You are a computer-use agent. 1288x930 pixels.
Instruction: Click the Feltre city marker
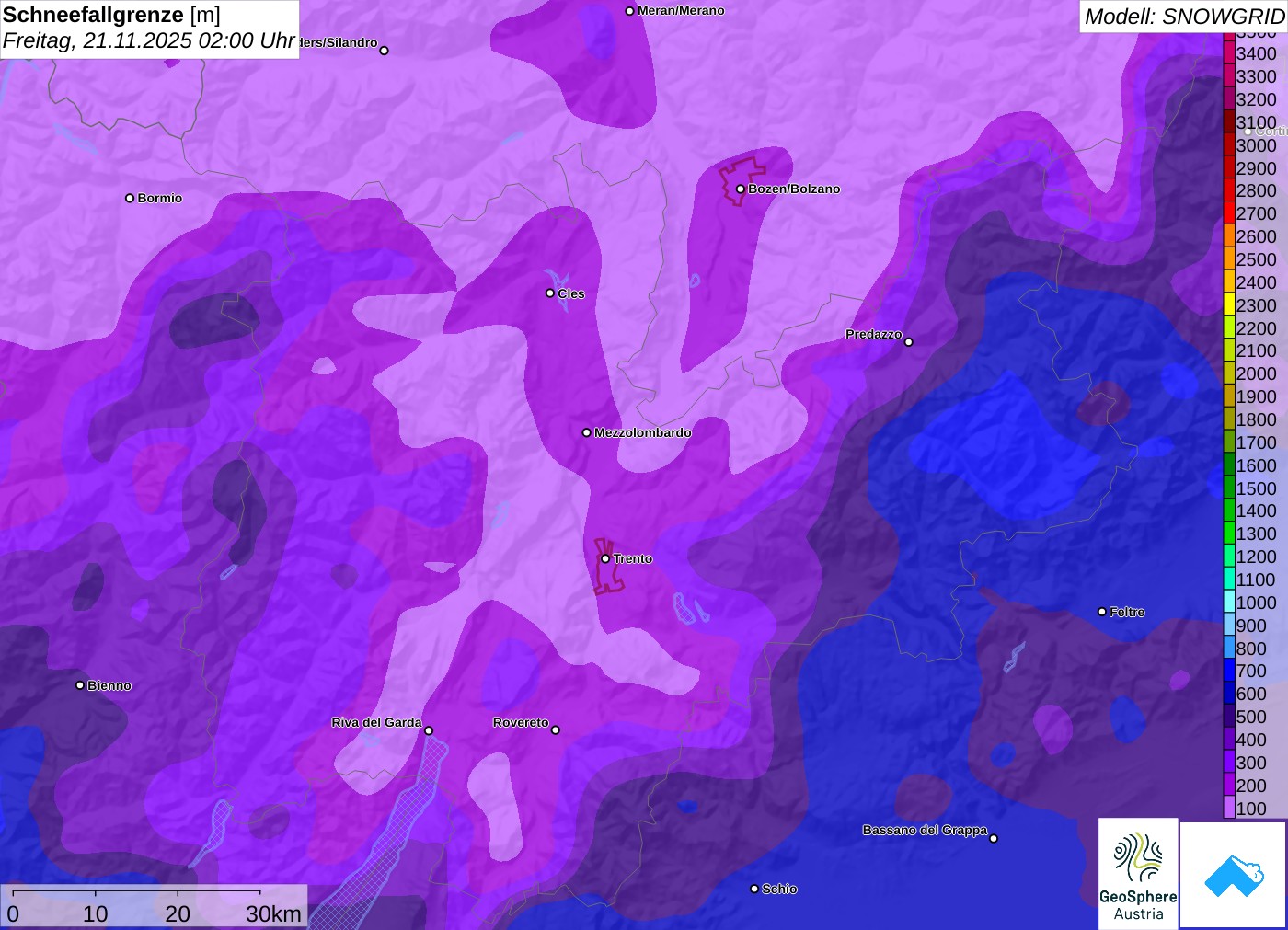coord(1101,612)
